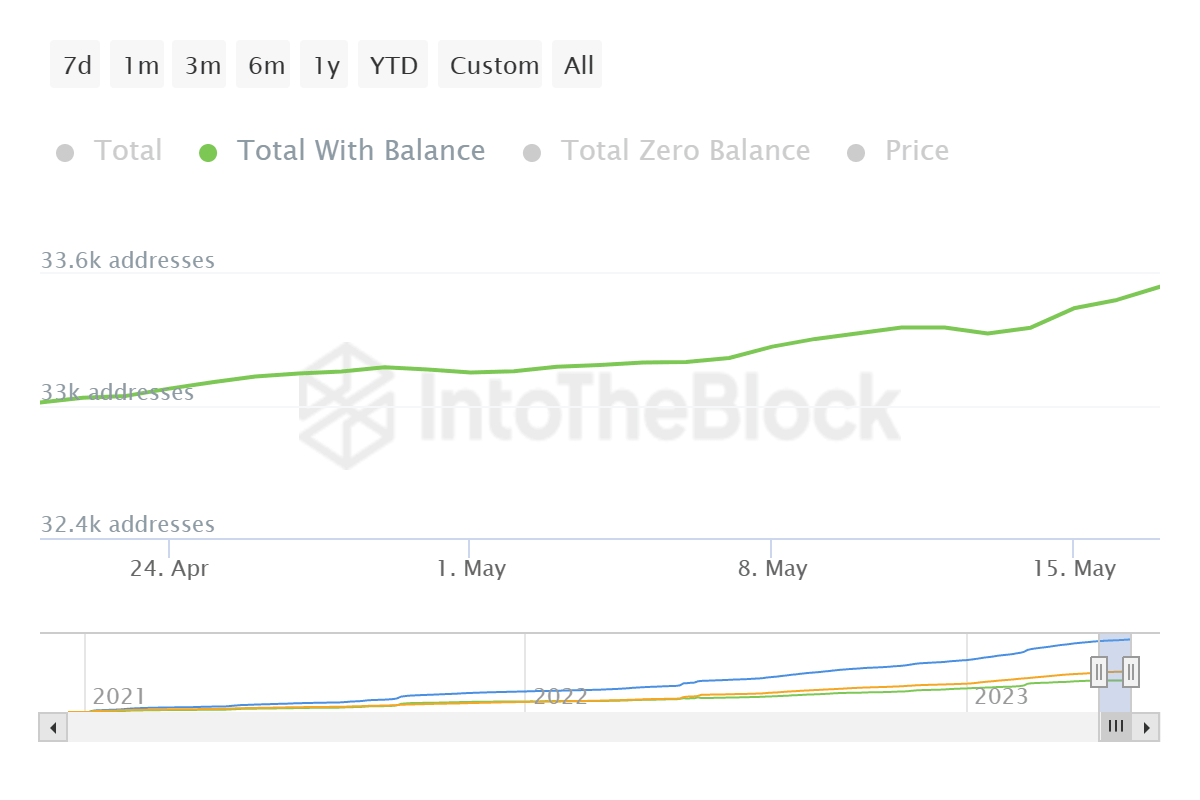Click the left navigator range handle
Viewport: 1200px width, 800px height.
[1099, 671]
